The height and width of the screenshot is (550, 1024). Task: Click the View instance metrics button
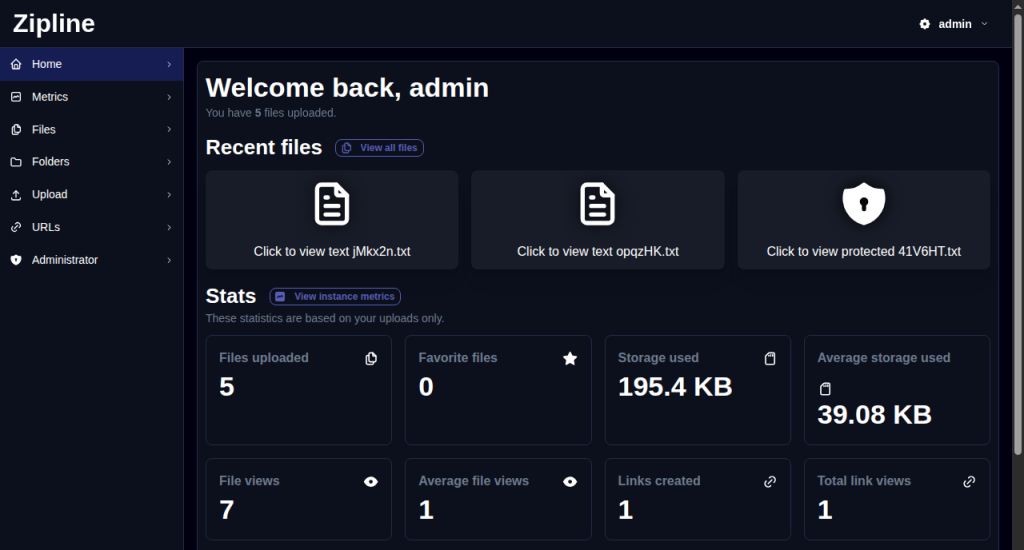(x=335, y=297)
